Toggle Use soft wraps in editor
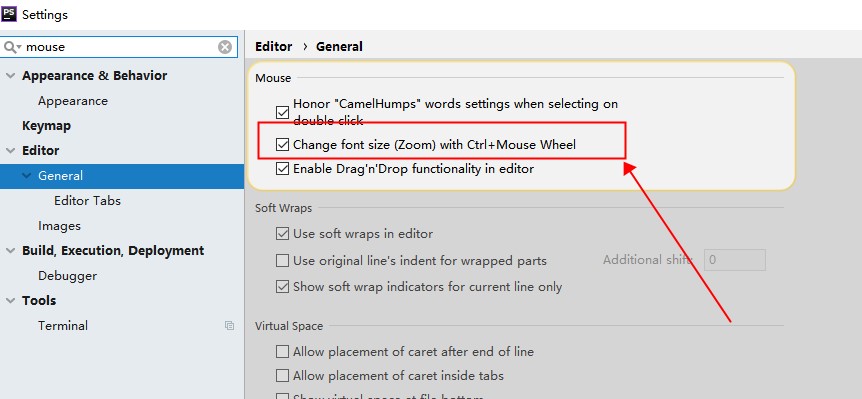This screenshot has width=862, height=399. pyautogui.click(x=282, y=234)
